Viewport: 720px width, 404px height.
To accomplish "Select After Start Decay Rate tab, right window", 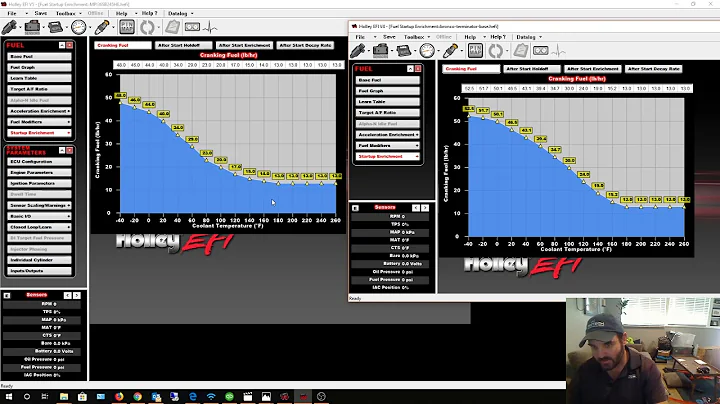I will tap(653, 69).
